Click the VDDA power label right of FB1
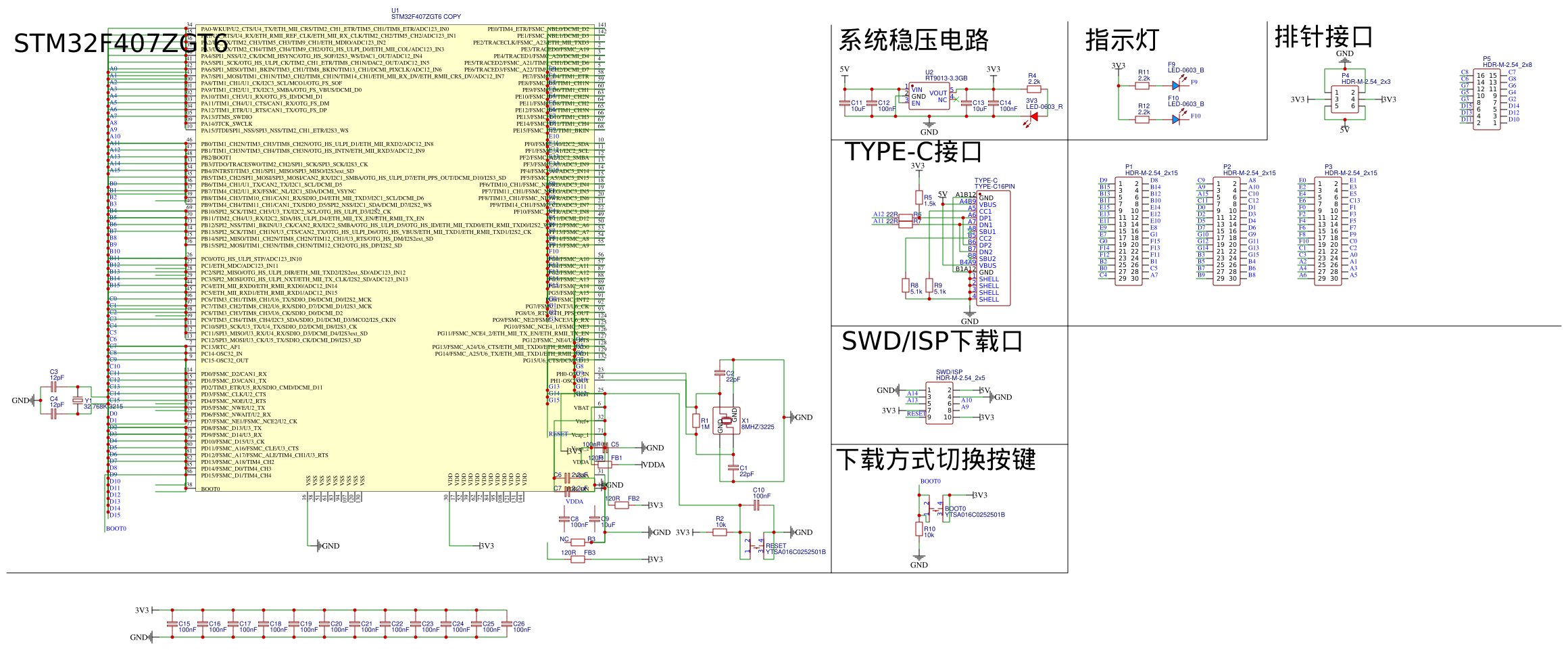 coord(653,465)
